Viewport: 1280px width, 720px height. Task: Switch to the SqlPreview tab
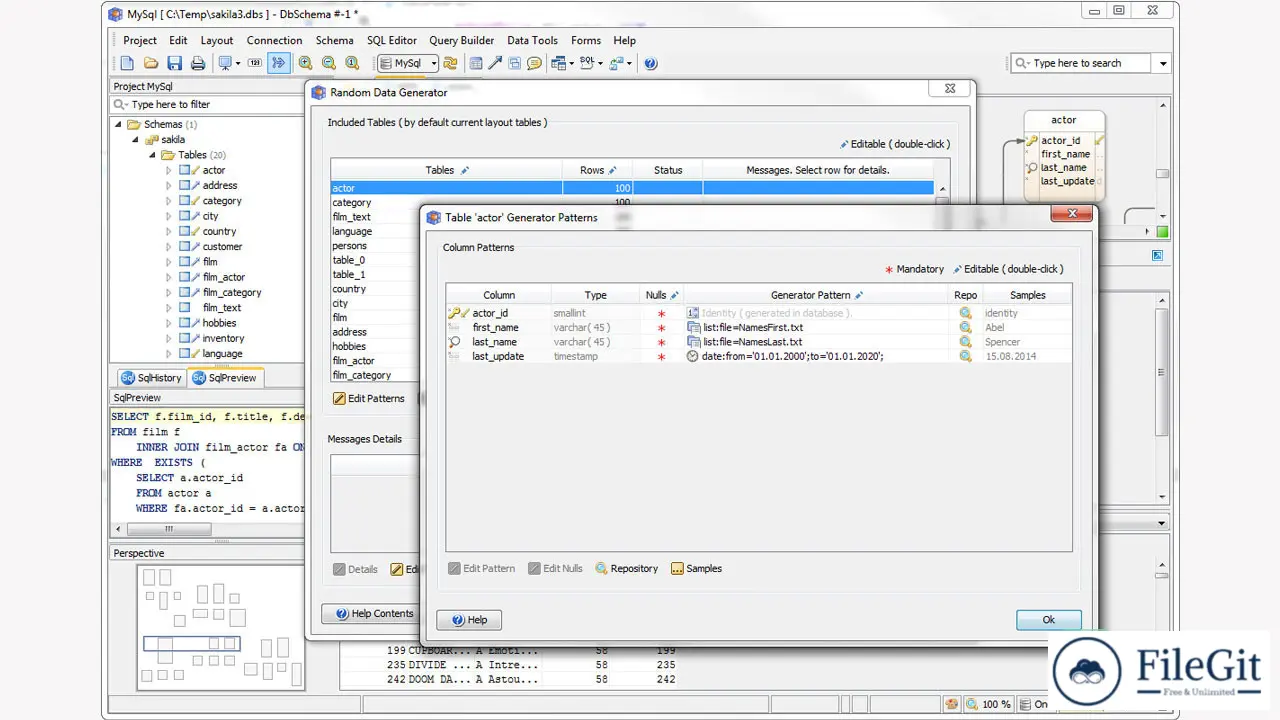pyautogui.click(x=226, y=378)
